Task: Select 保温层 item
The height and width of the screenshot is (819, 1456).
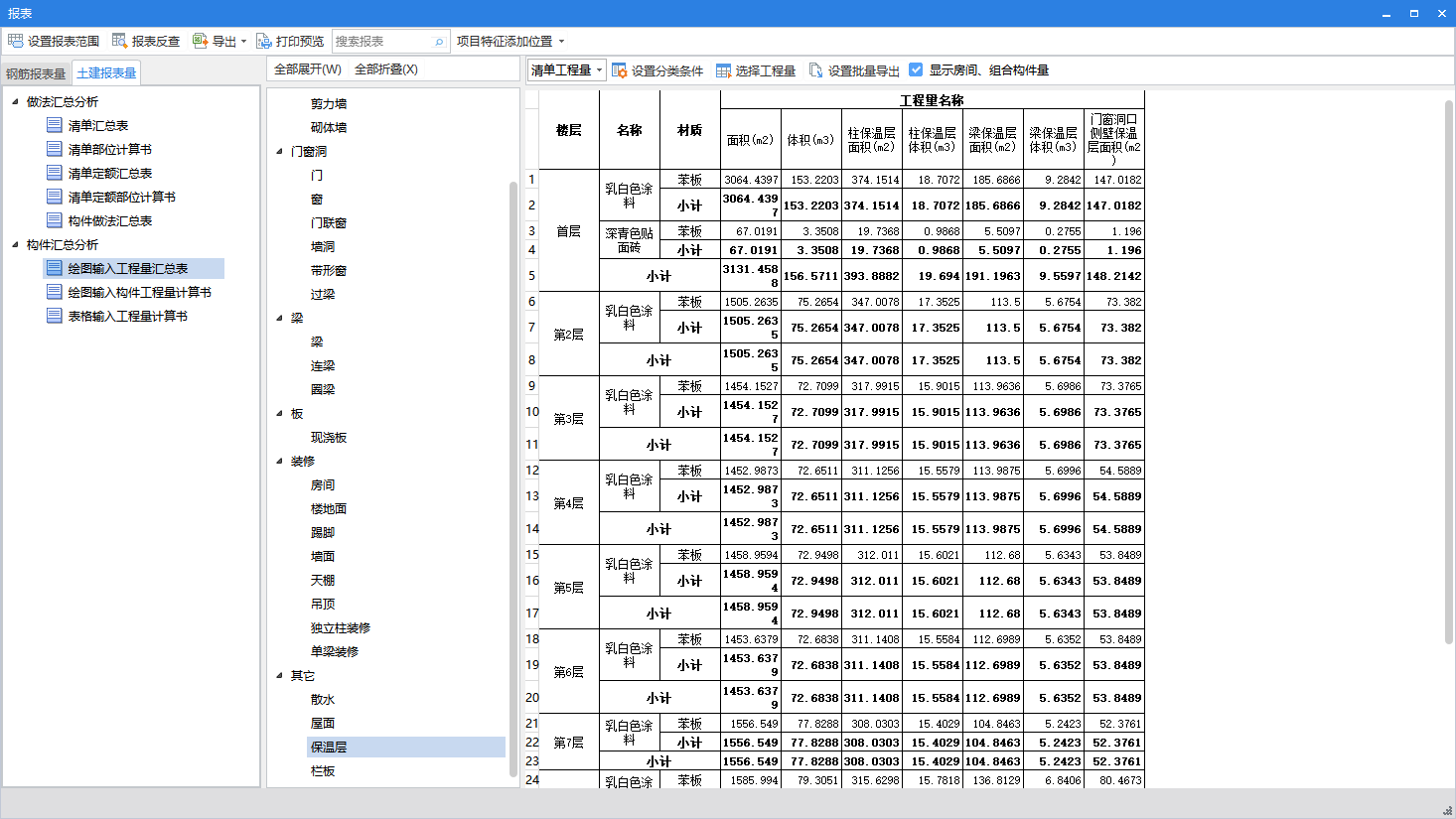Action: tap(407, 747)
